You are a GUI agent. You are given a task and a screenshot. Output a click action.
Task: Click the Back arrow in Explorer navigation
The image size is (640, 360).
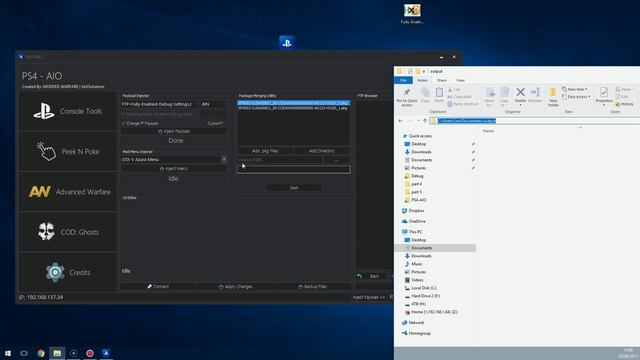(x=400, y=121)
